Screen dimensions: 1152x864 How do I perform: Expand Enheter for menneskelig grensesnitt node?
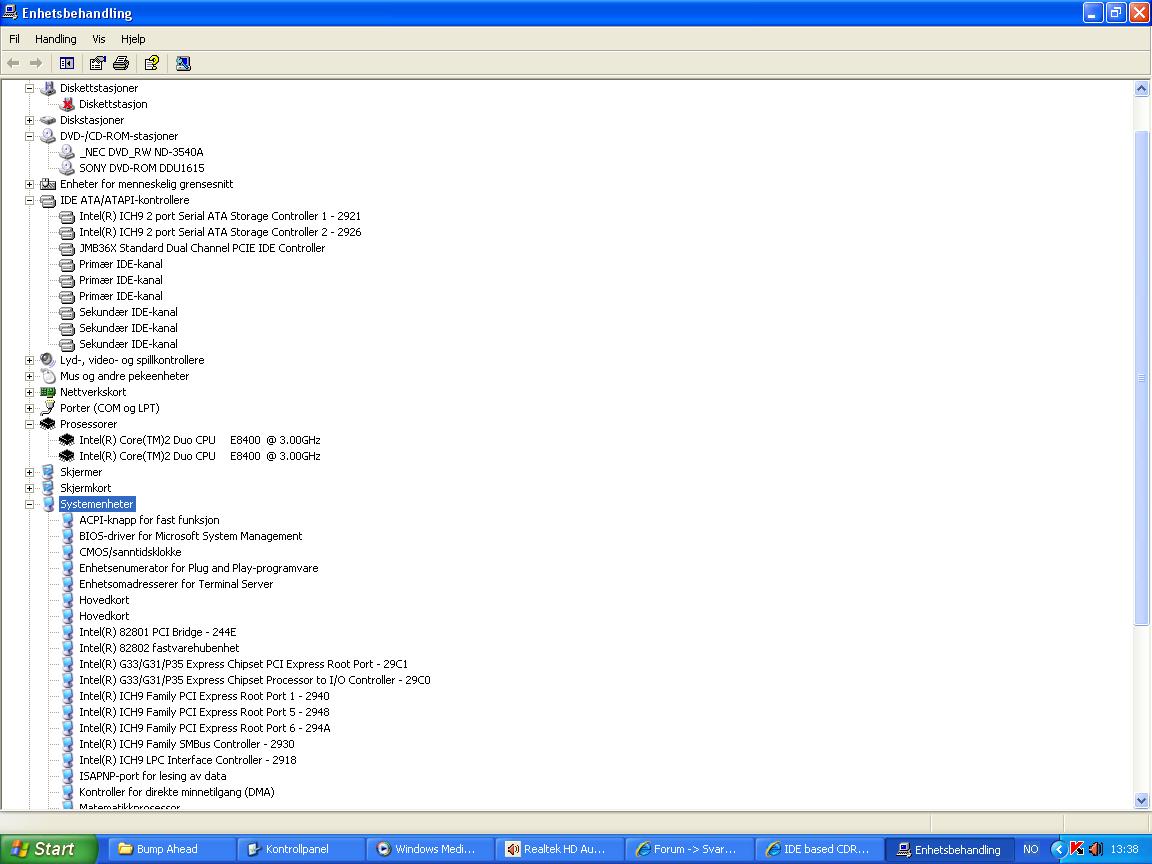(29, 184)
